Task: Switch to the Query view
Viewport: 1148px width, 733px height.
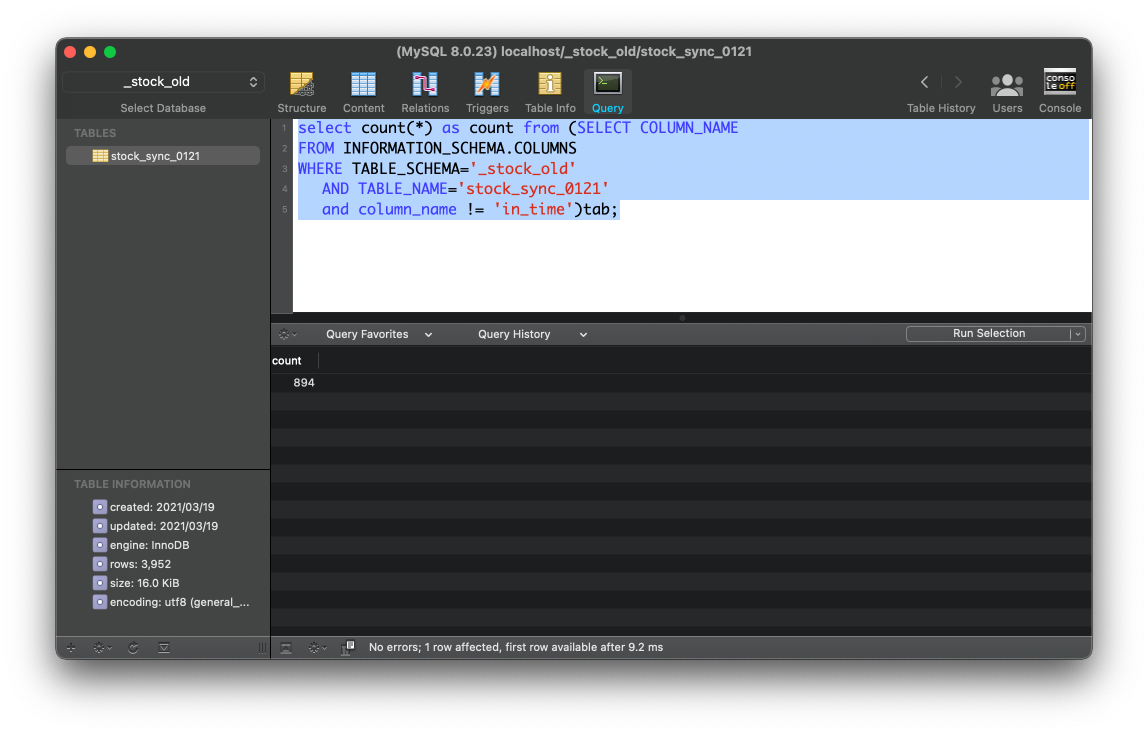Action: tap(608, 92)
